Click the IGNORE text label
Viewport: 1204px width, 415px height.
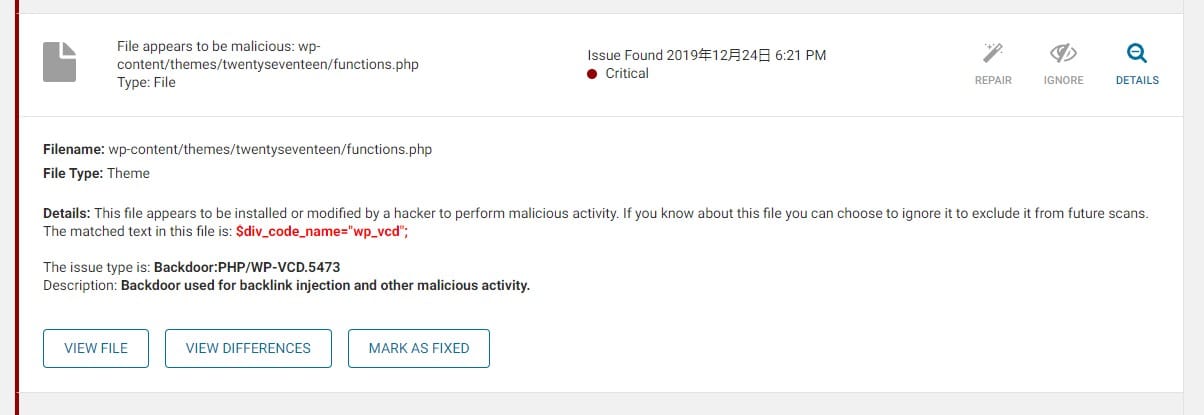click(1063, 80)
